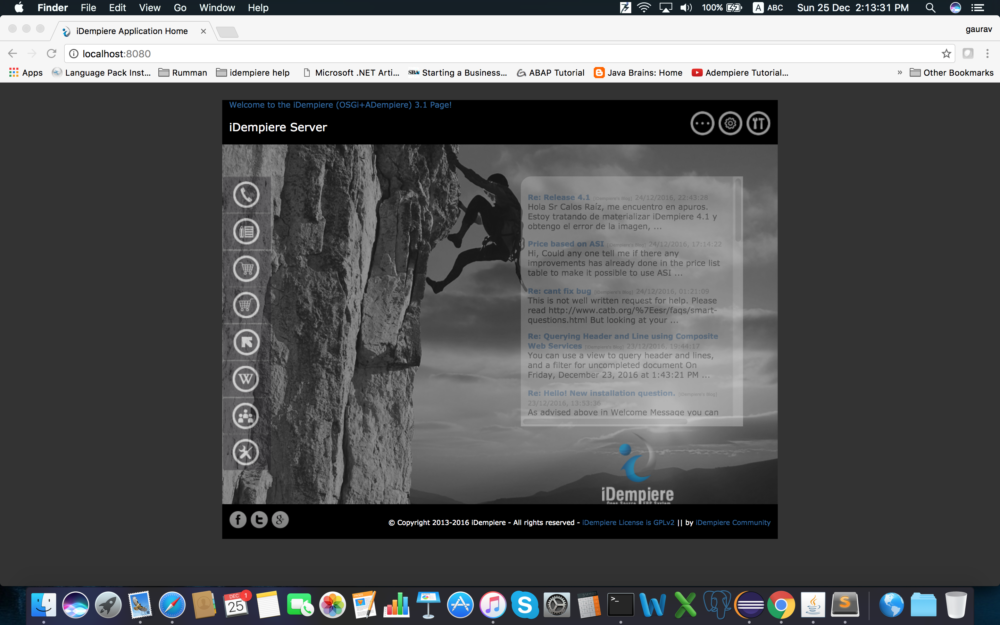Click the fork-and-knife tools icon in the header
The image size is (1000, 625).
[x=758, y=123]
